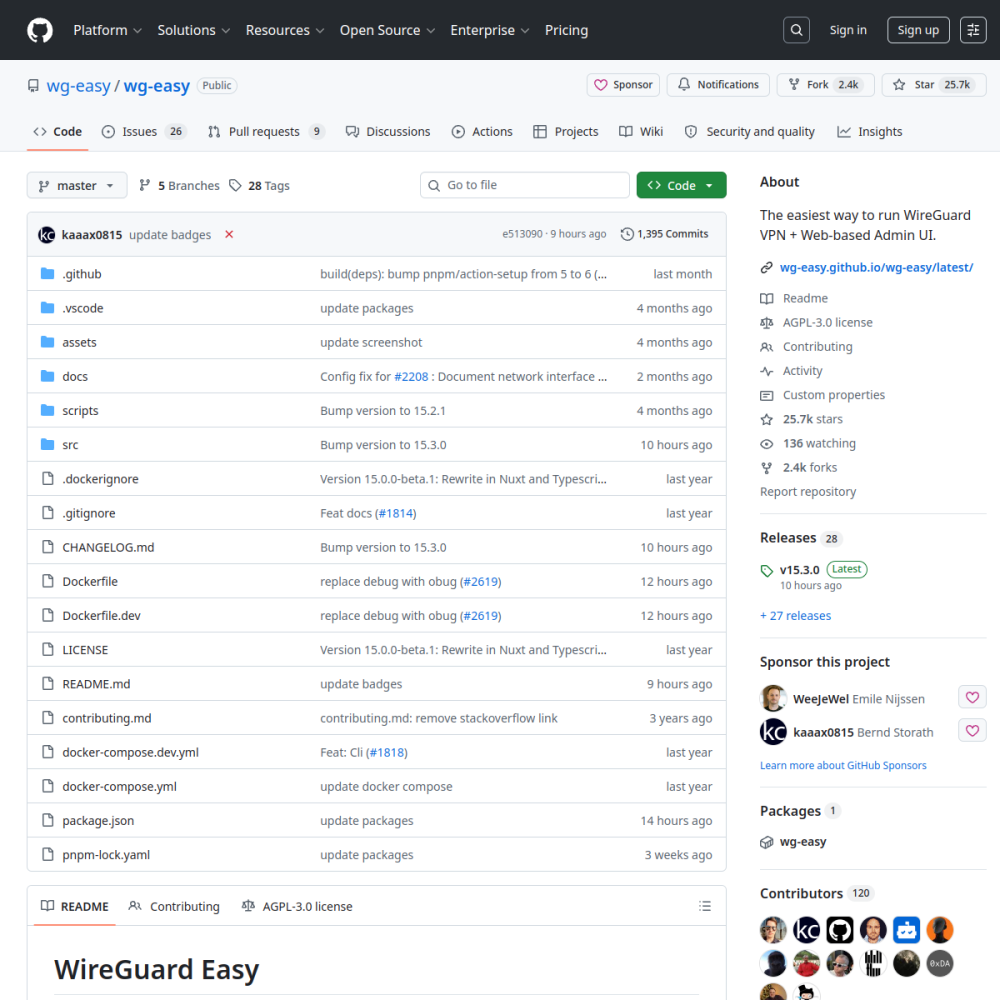This screenshot has height=1000, width=1000.
Task: Open the 0xDA contributor avatar
Action: coord(939,963)
